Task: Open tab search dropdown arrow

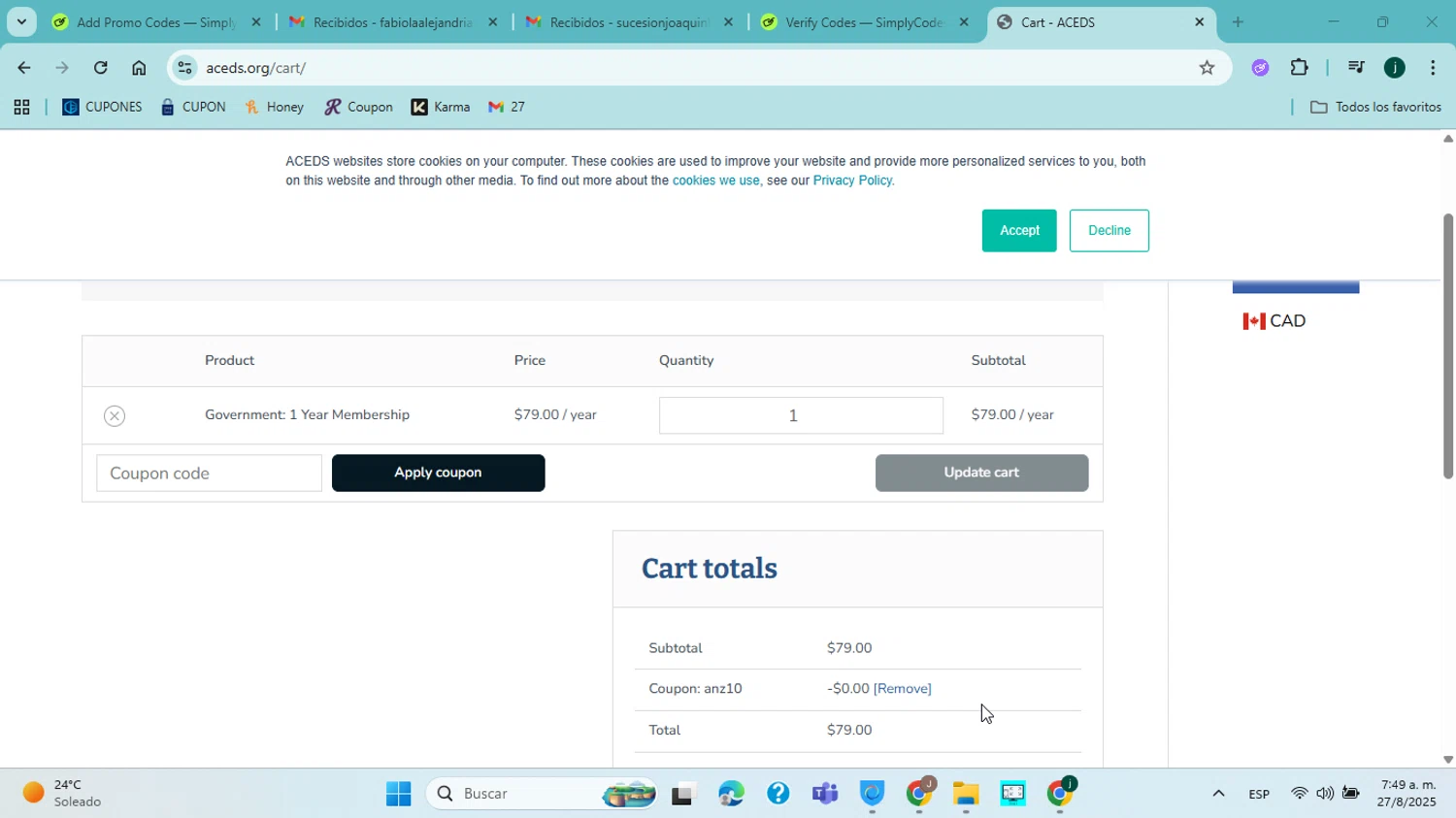Action: tap(21, 21)
